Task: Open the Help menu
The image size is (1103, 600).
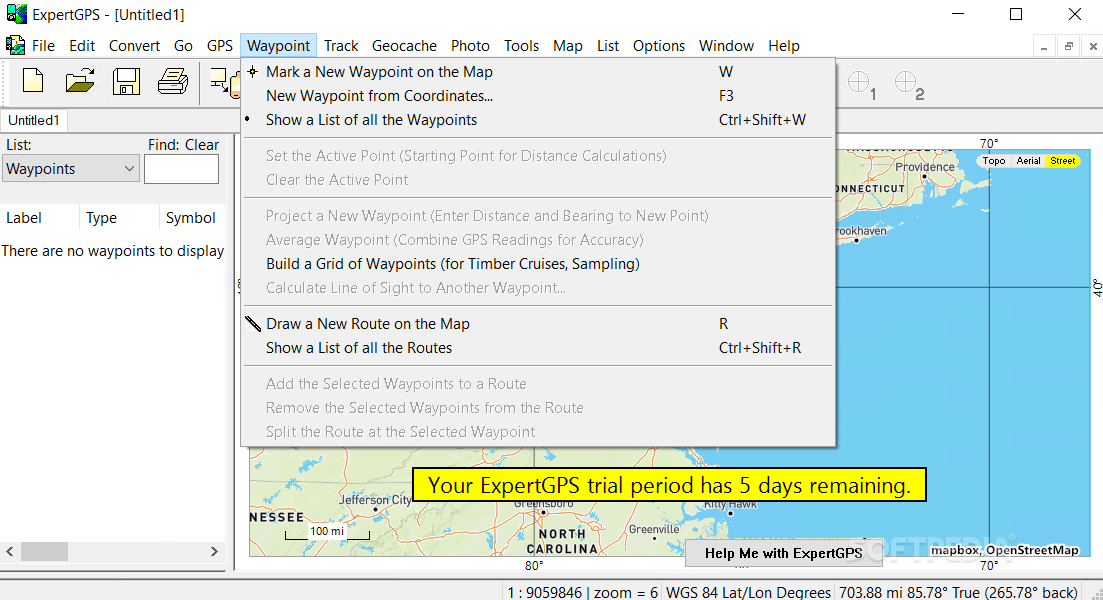Action: (784, 46)
